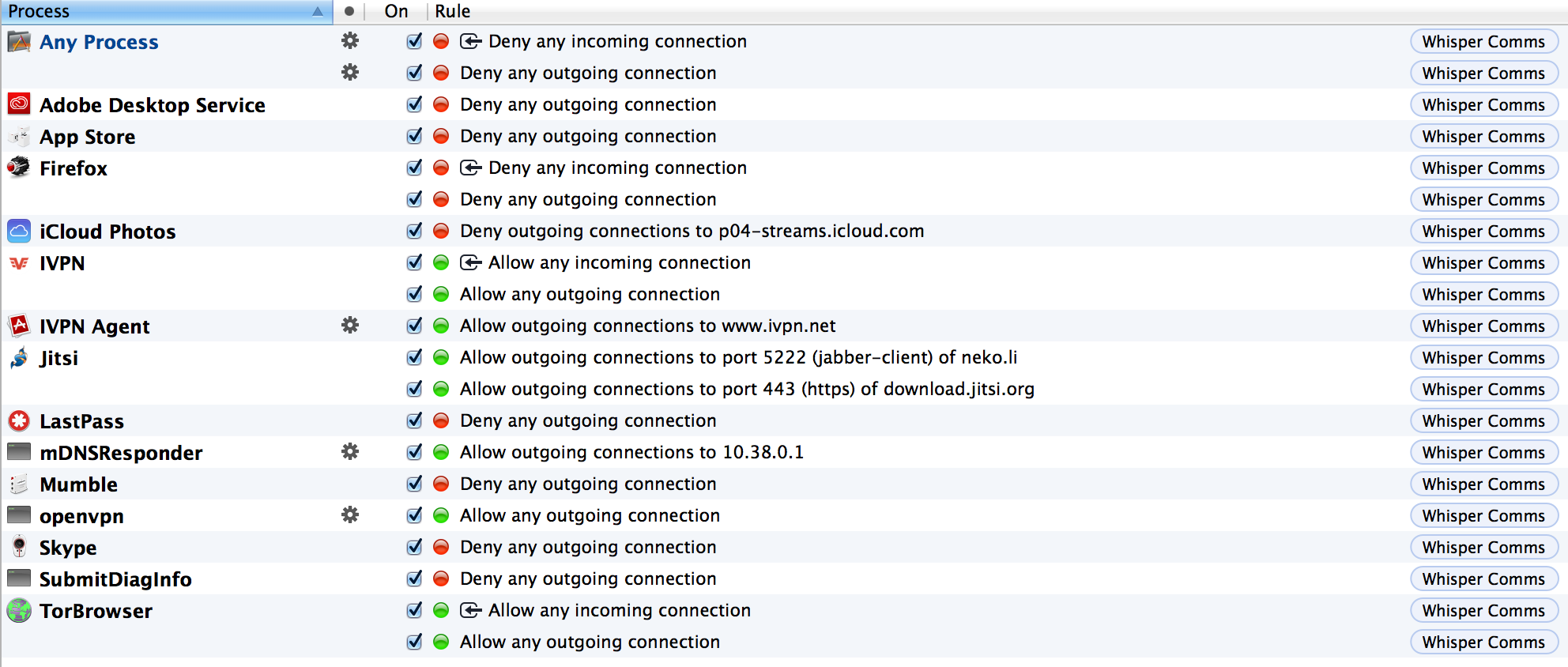Click the TorBrowser globe icon
1568x667 pixels.
(x=19, y=610)
